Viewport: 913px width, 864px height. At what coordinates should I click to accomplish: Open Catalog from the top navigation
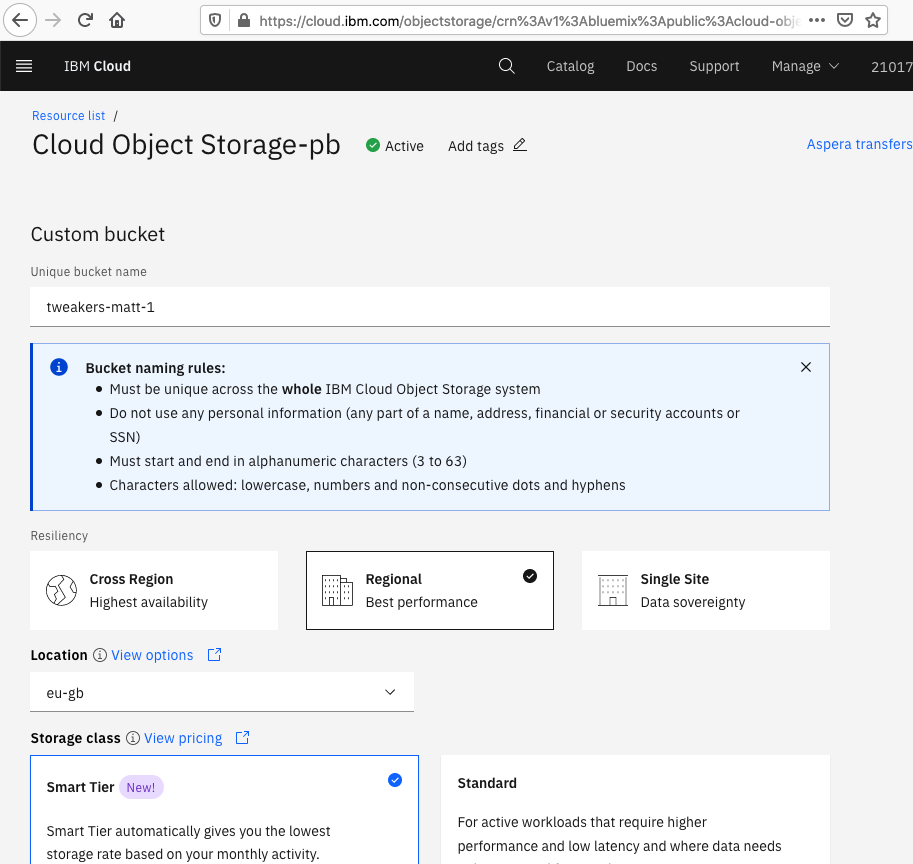(x=570, y=66)
